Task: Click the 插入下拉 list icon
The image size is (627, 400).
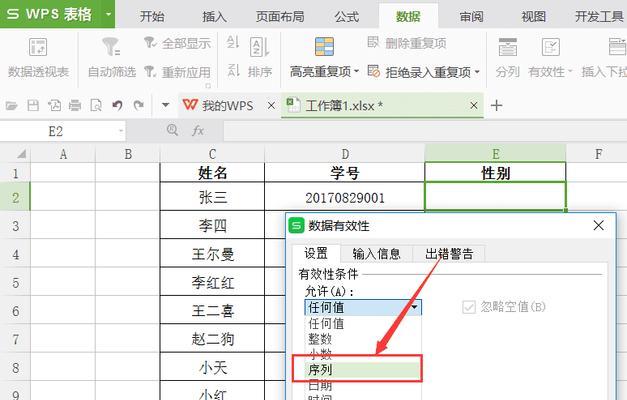Action: (x=617, y=47)
